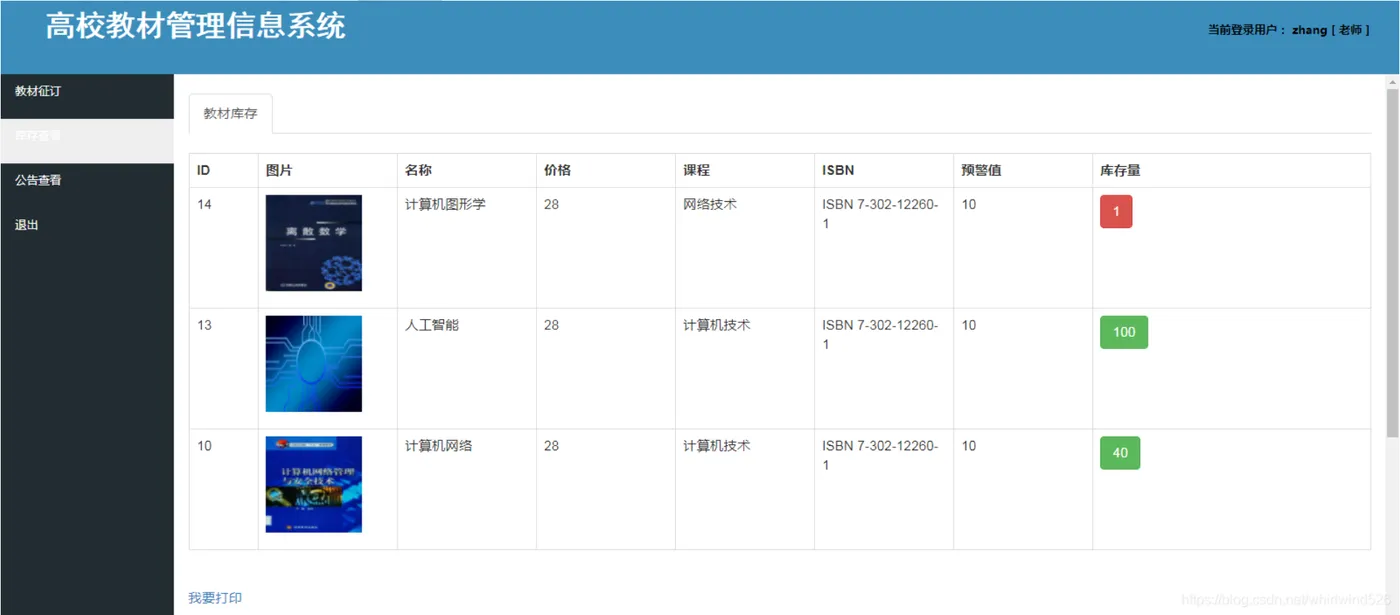Open the 离散数学 book cover thumbnail
The height and width of the screenshot is (615, 1400).
tap(314, 243)
